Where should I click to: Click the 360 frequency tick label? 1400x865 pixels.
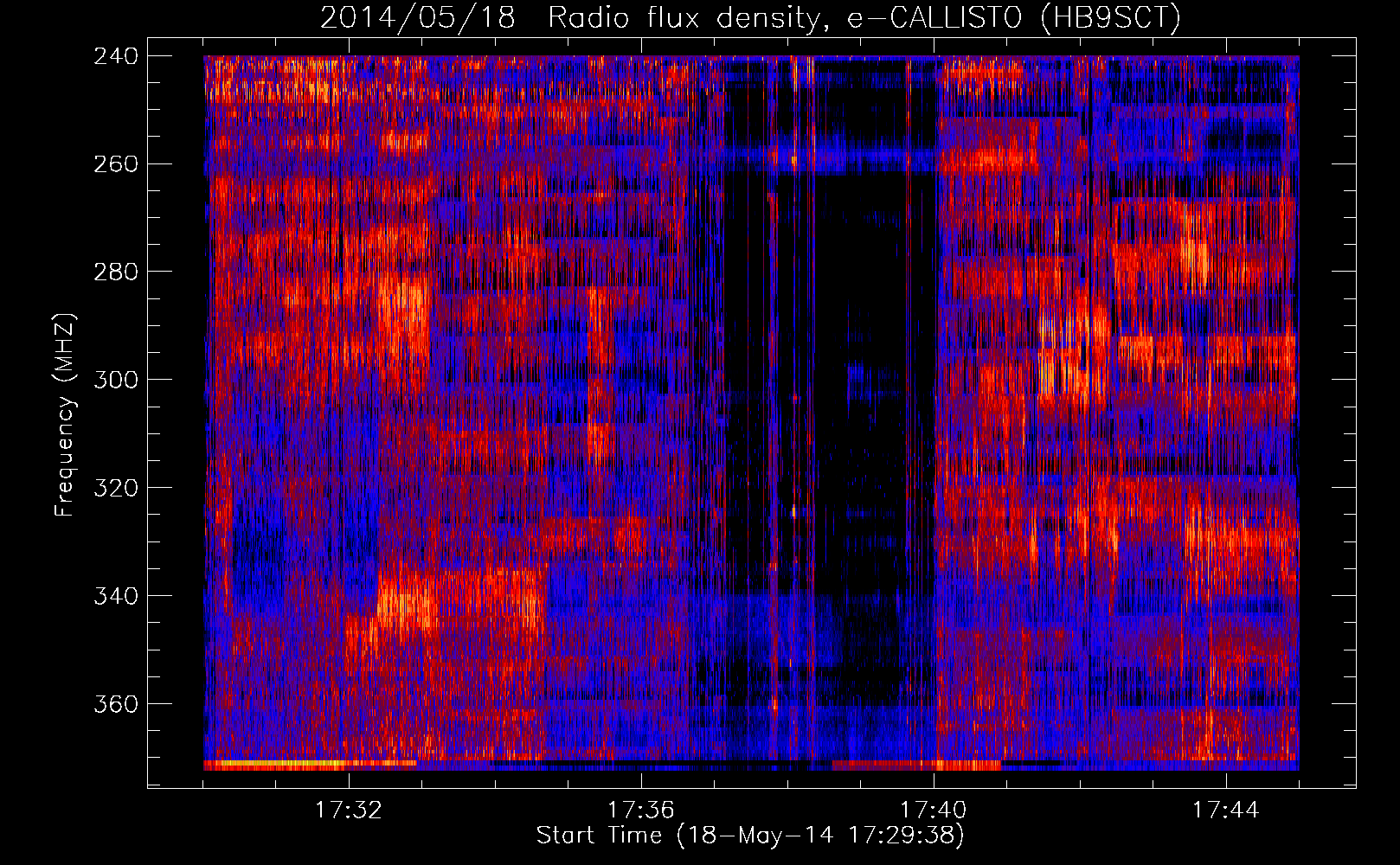click(x=116, y=704)
